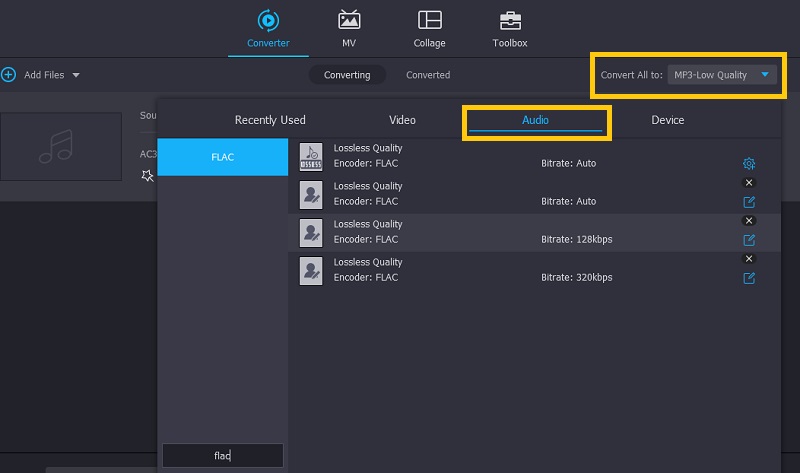Show the Converting files list
Viewport: 800px width, 473px height.
[347, 75]
